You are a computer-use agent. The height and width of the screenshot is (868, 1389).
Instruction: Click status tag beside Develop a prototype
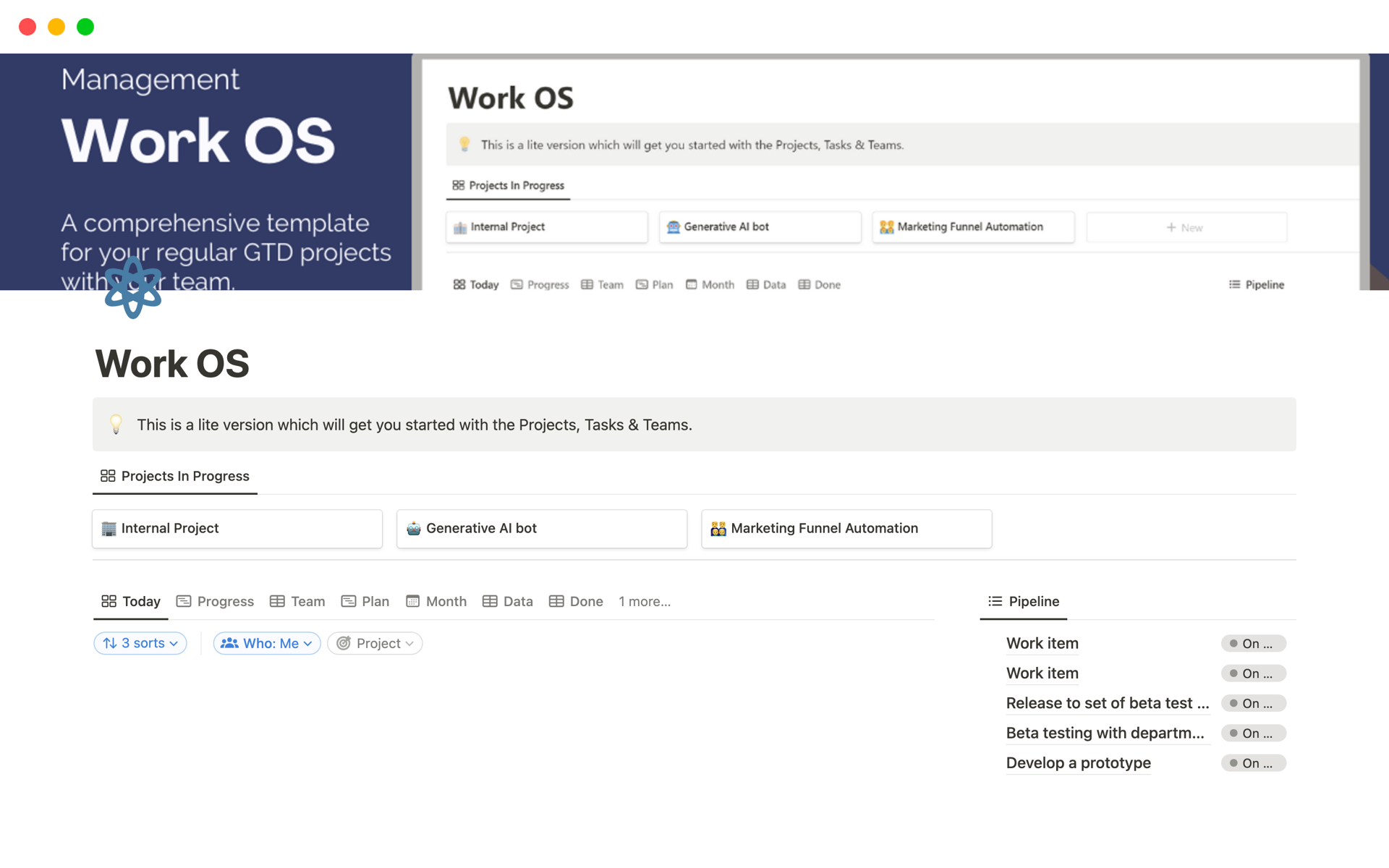click(1254, 763)
